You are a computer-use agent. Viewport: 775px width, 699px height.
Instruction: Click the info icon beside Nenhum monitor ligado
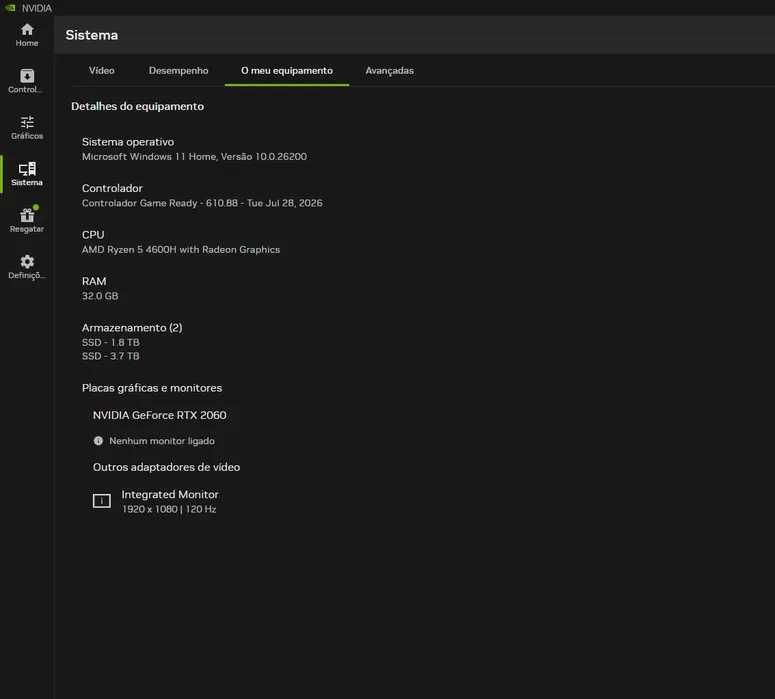click(98, 440)
